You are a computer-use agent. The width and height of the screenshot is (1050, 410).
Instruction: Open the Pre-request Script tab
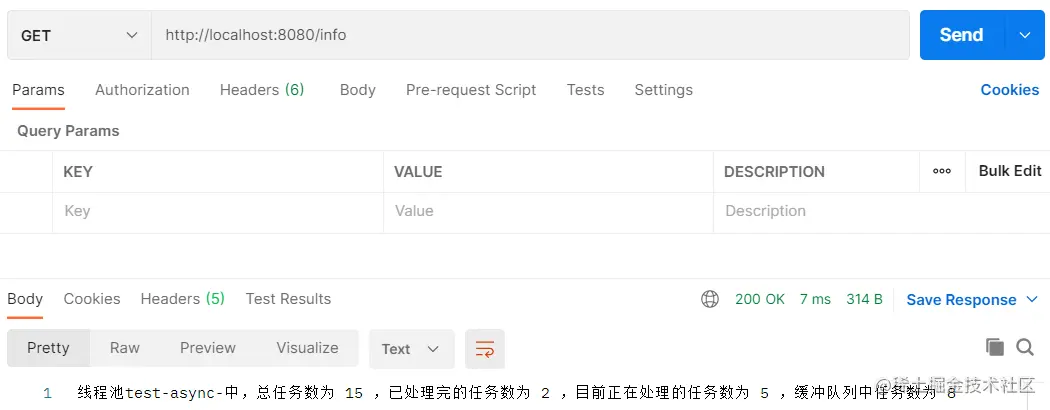point(471,90)
